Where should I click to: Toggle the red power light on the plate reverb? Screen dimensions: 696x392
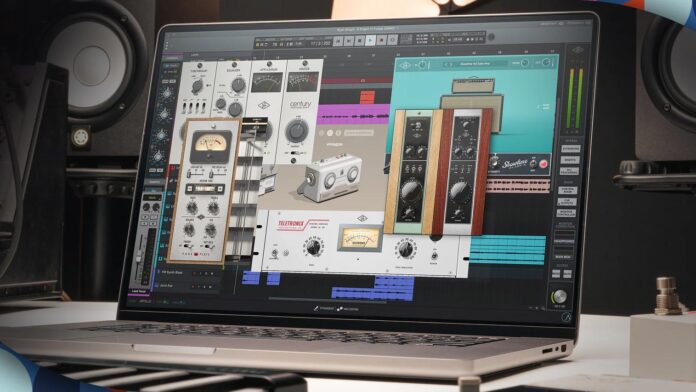click(196, 254)
